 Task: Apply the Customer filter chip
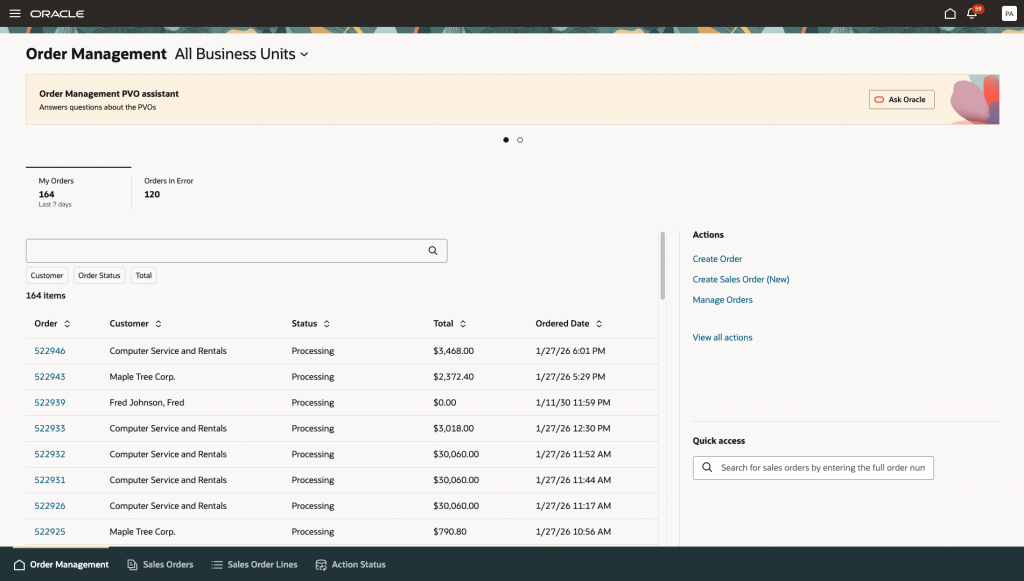point(47,275)
